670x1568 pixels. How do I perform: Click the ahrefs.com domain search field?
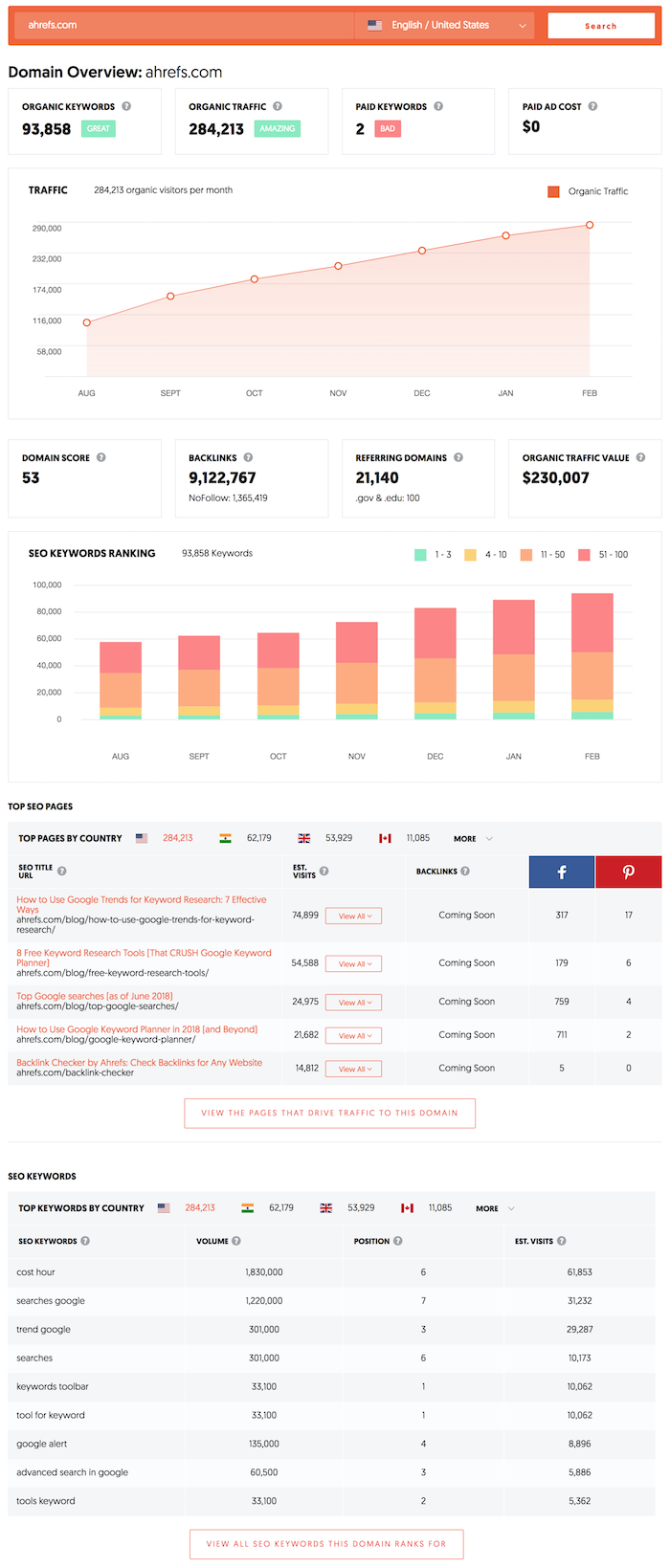pos(184,25)
